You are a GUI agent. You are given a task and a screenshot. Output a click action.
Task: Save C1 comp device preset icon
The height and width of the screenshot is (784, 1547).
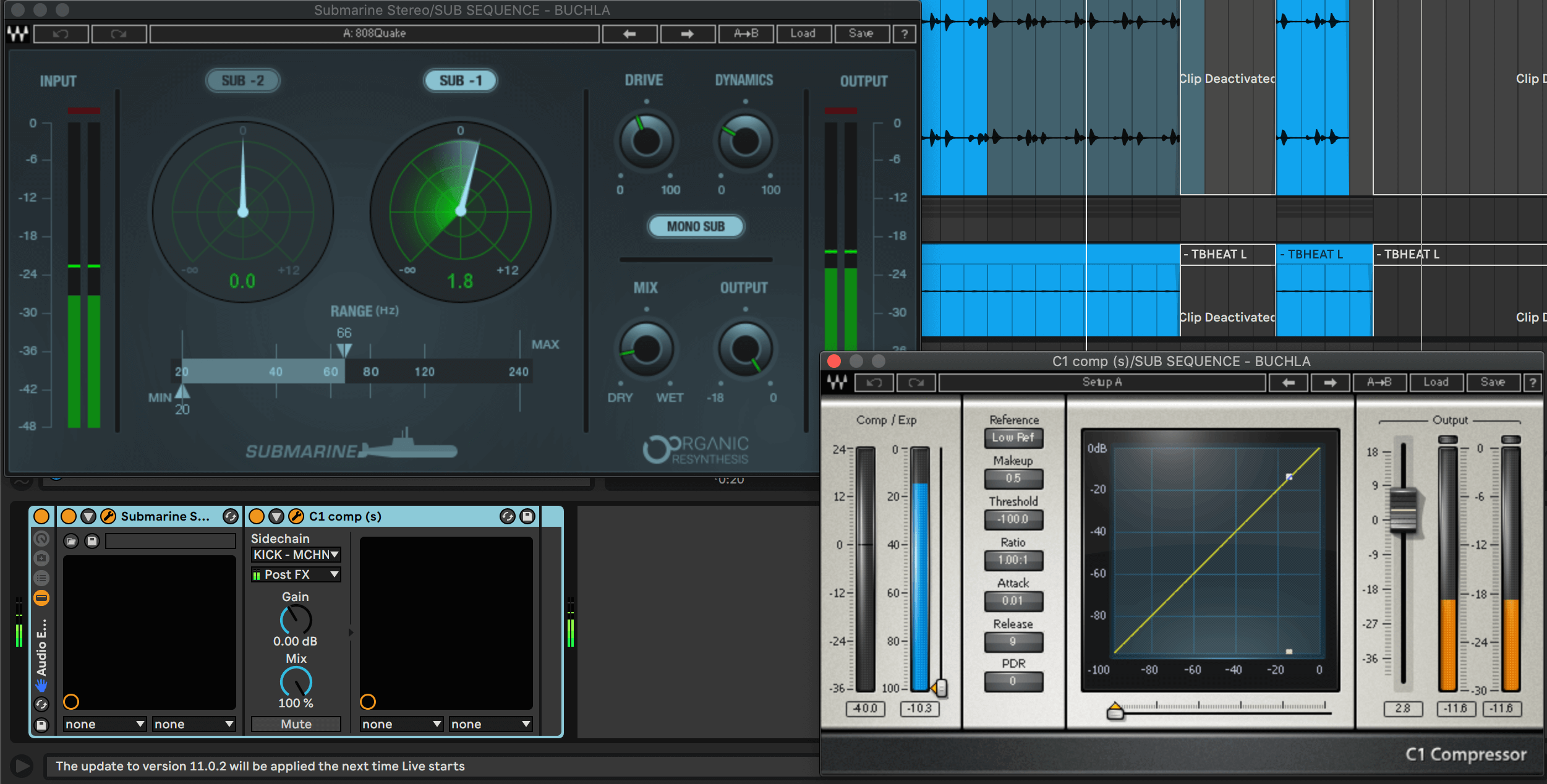[x=527, y=516]
